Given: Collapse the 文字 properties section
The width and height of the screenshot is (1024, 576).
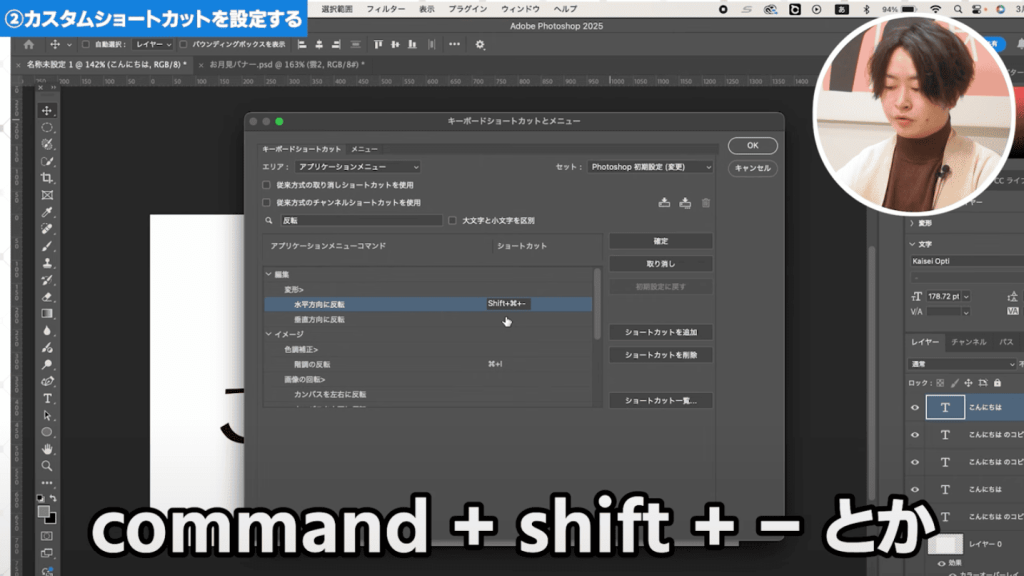Looking at the screenshot, I should tap(912, 244).
